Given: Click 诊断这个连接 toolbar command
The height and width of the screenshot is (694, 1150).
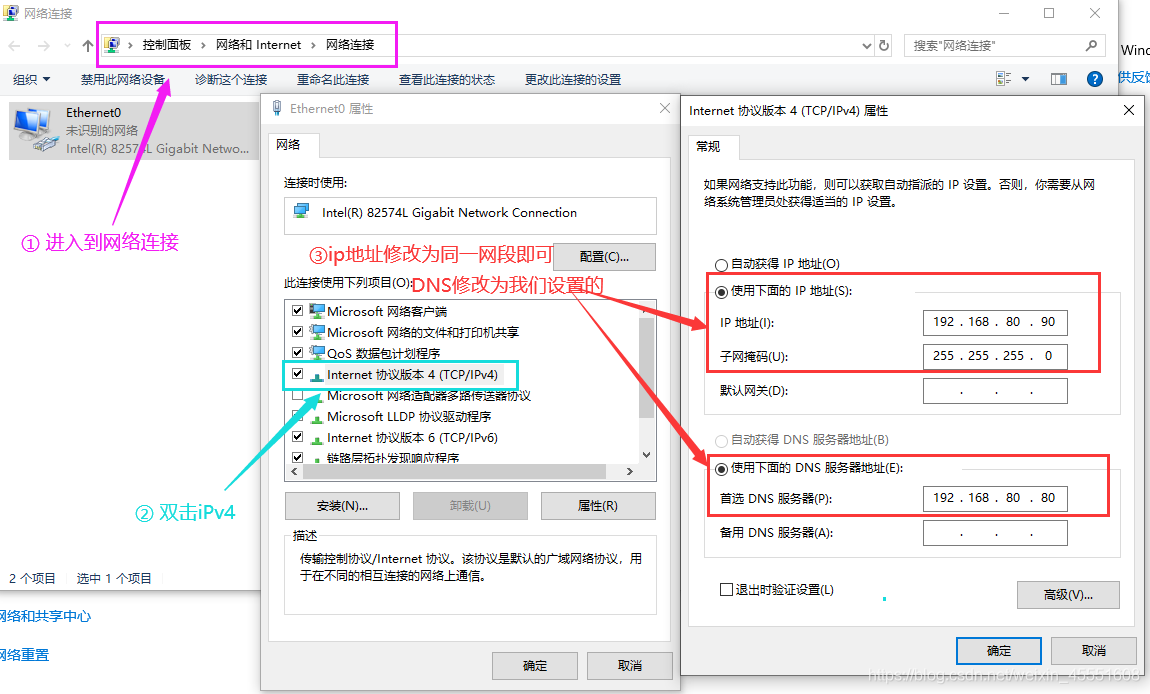Looking at the screenshot, I should coord(230,79).
